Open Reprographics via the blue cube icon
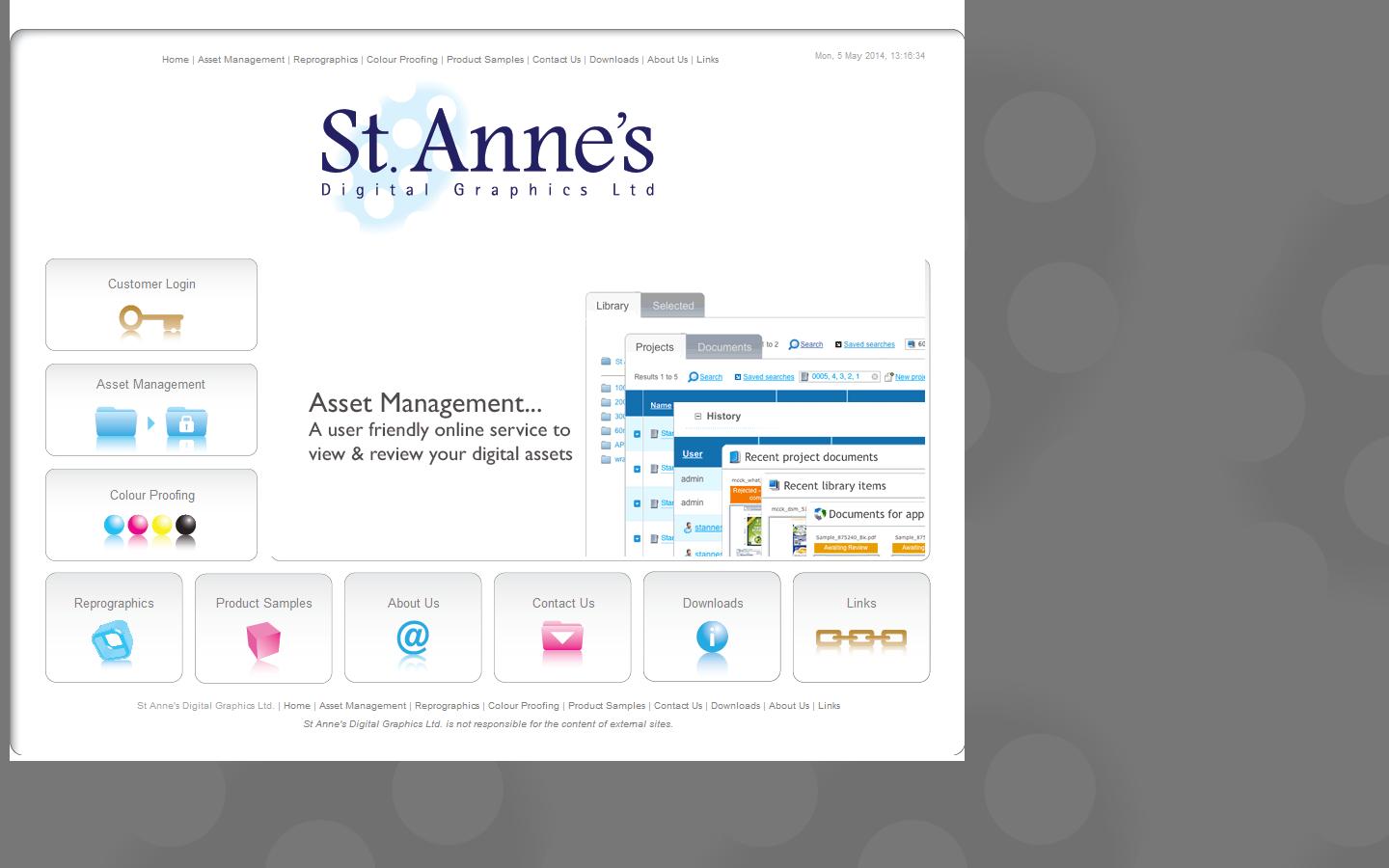1389x868 pixels. [113, 640]
